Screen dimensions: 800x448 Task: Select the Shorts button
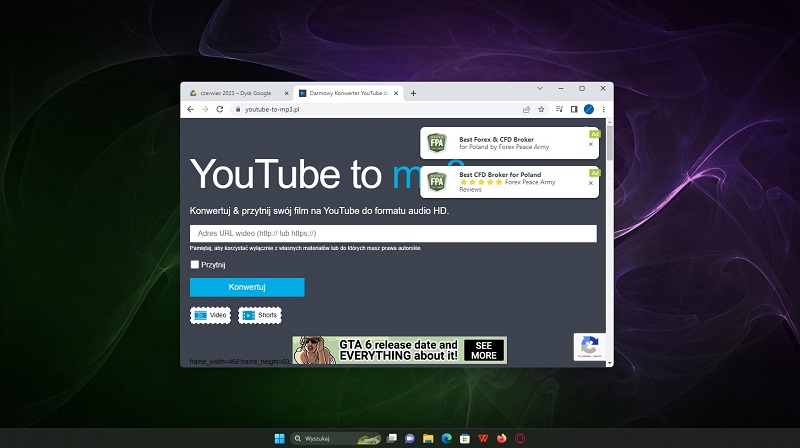tap(260, 315)
